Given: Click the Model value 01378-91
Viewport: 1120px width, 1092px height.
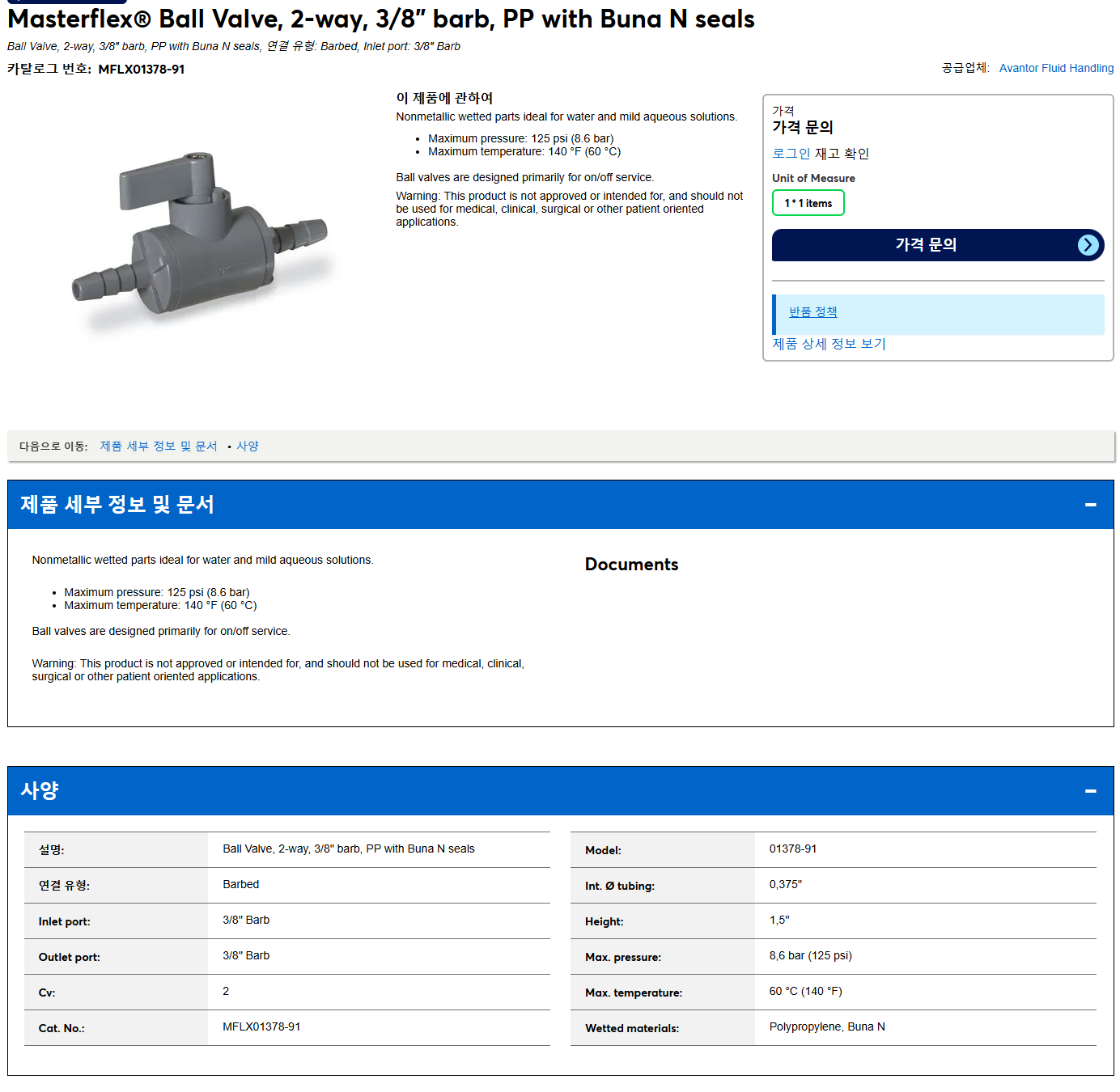Looking at the screenshot, I should [x=792, y=849].
